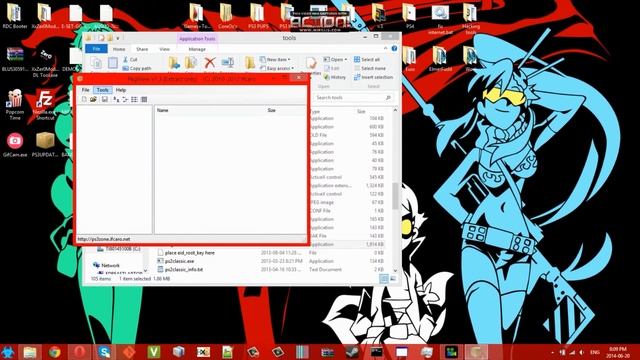Click the expand tree toolbar icon

pos(116,100)
